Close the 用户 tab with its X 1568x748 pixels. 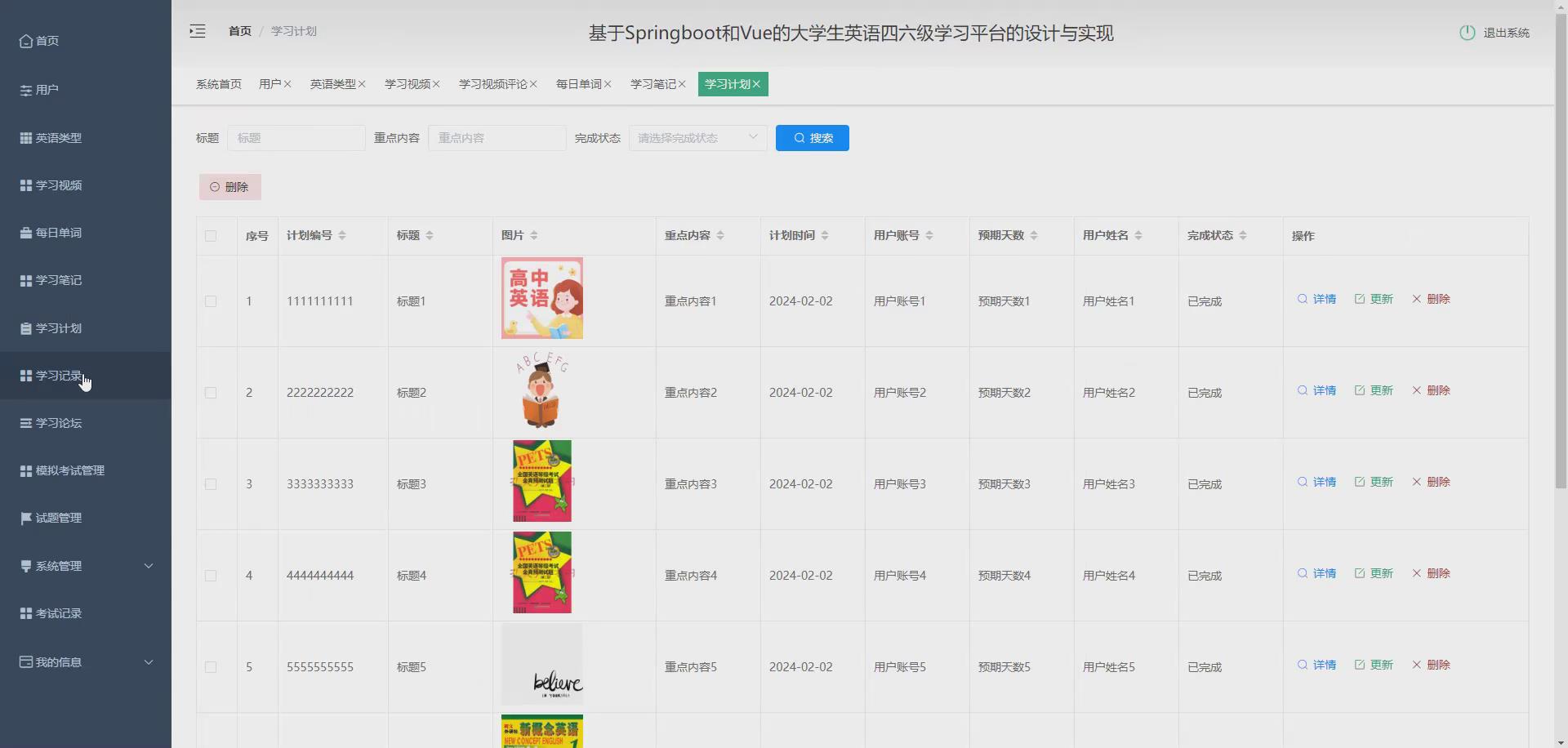(x=287, y=84)
